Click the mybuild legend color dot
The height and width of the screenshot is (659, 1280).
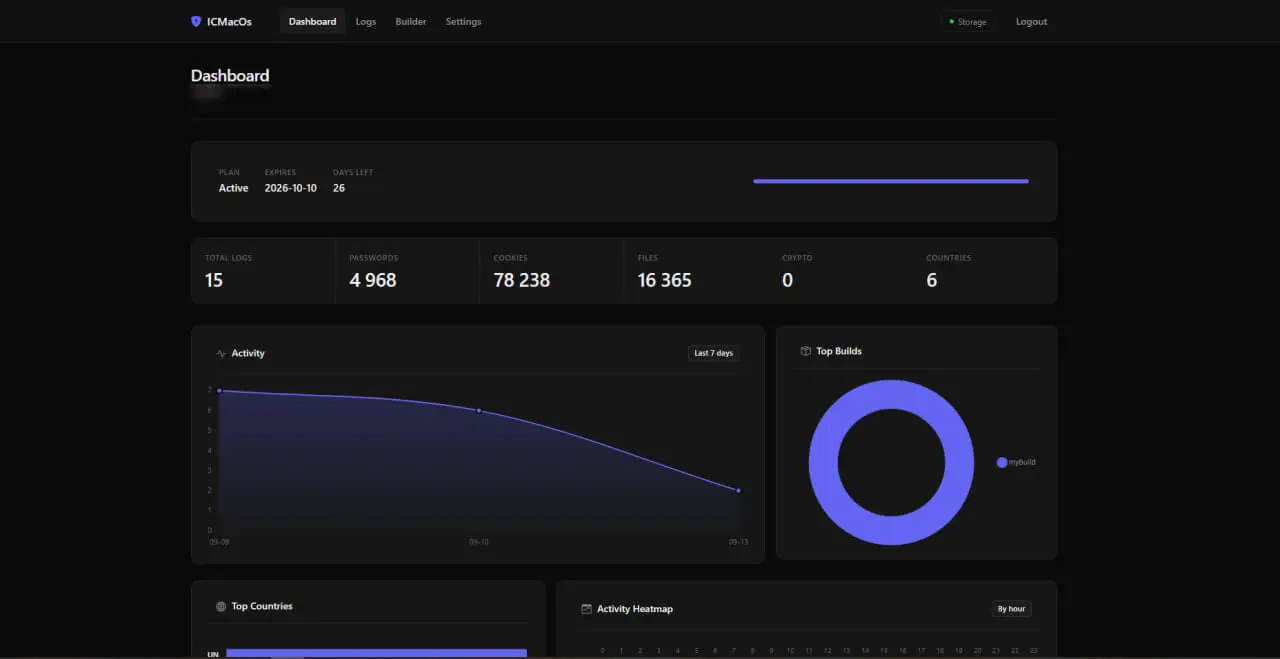[1002, 462]
